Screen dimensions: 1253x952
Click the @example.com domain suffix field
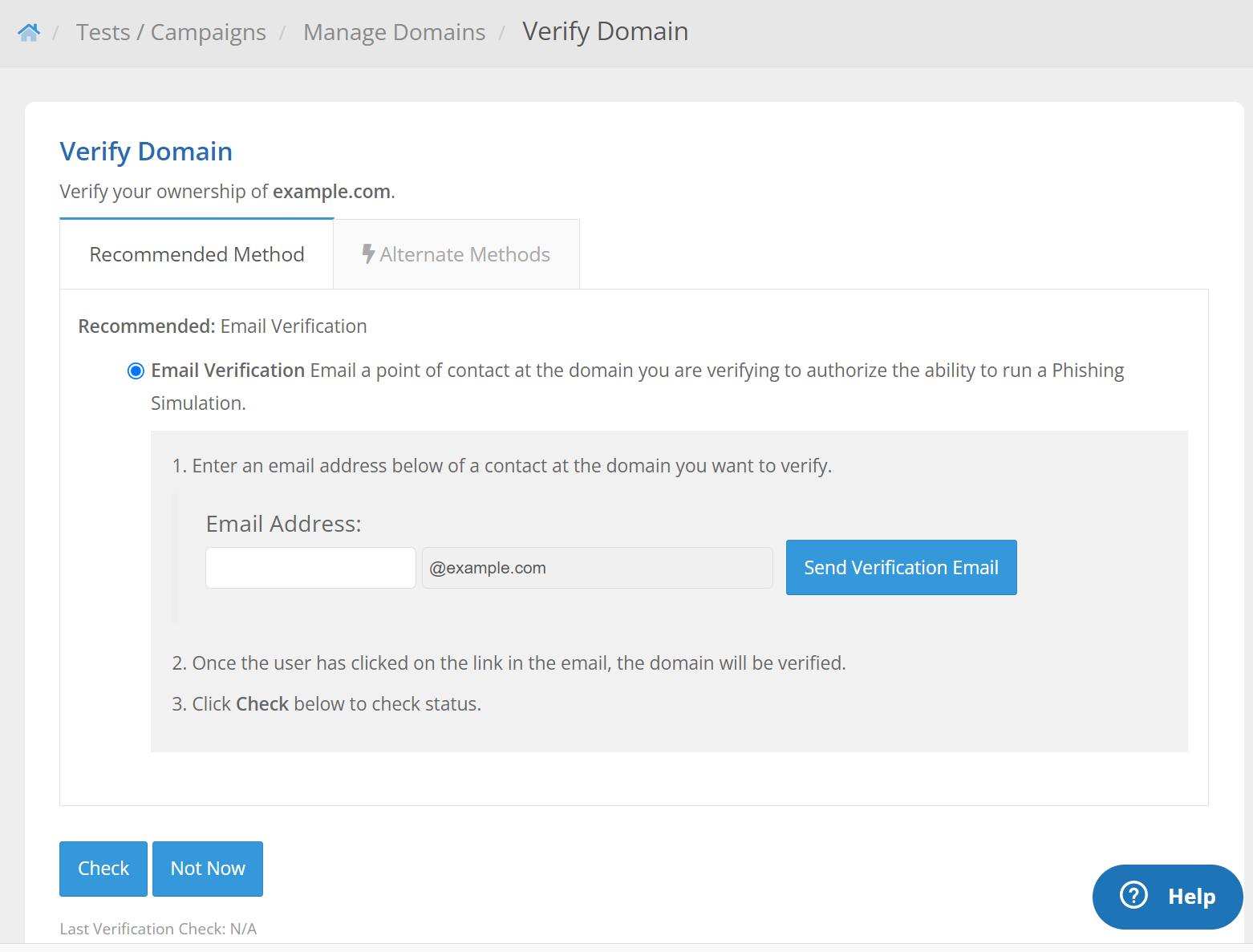597,568
